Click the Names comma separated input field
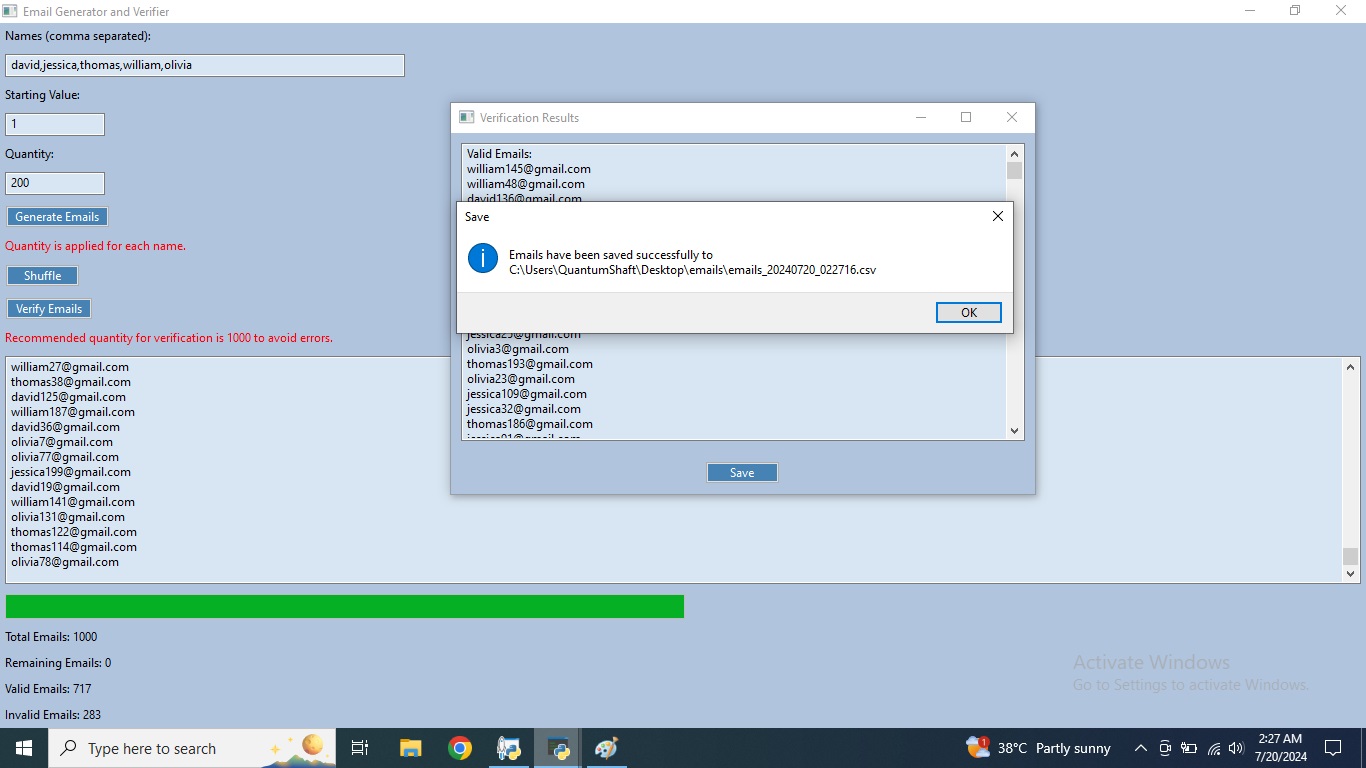 coord(205,65)
